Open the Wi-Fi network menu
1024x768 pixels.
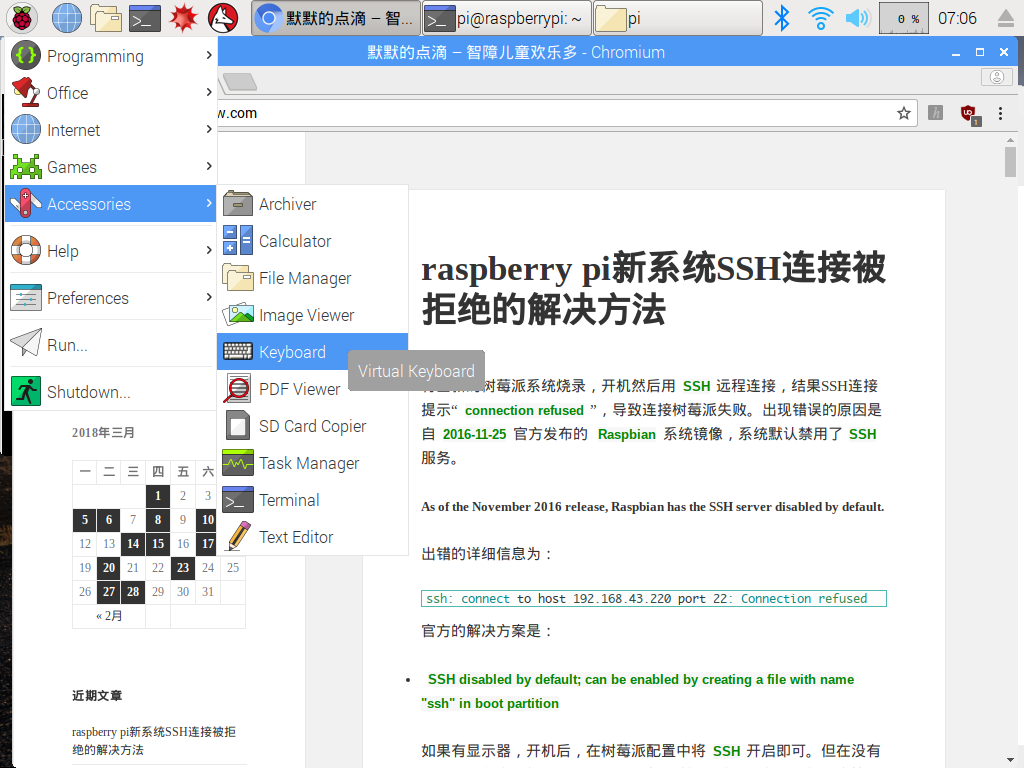(820, 18)
